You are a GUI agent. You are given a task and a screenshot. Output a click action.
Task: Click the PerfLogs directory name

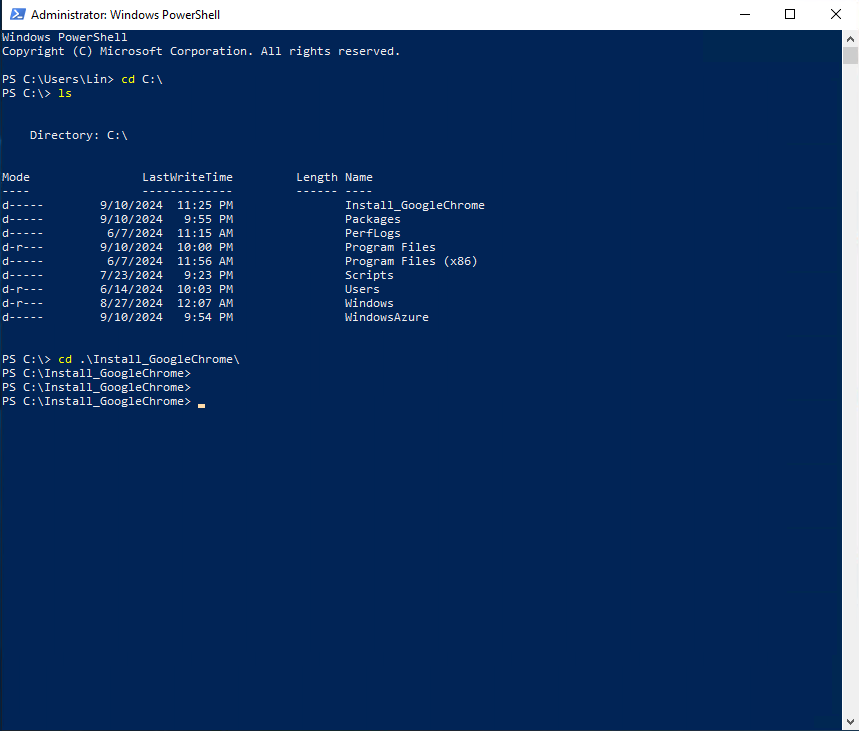point(372,232)
